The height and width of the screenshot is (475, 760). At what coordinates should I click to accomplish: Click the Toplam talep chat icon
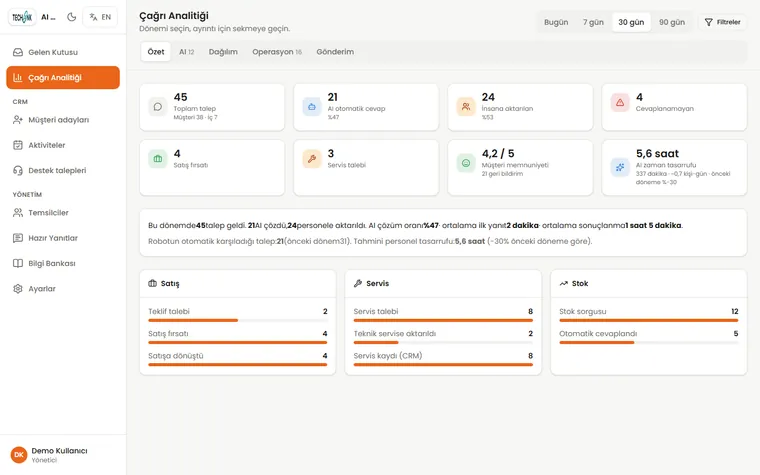(158, 107)
